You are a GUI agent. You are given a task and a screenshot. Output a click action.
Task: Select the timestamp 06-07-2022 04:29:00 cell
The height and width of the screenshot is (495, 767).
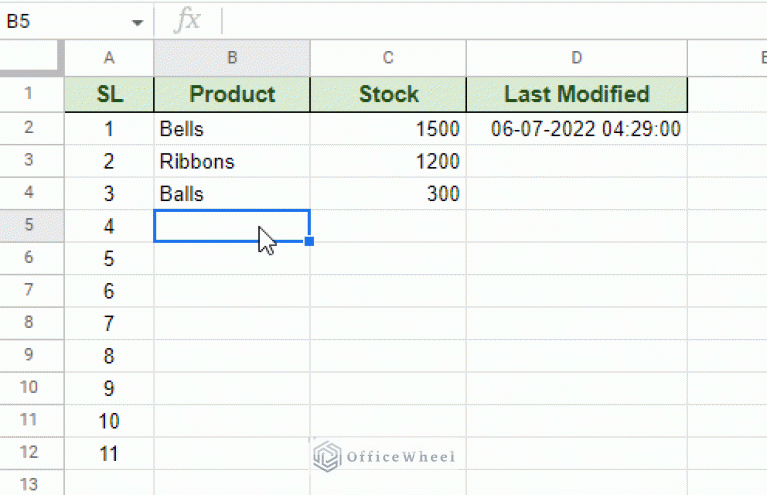tap(577, 129)
